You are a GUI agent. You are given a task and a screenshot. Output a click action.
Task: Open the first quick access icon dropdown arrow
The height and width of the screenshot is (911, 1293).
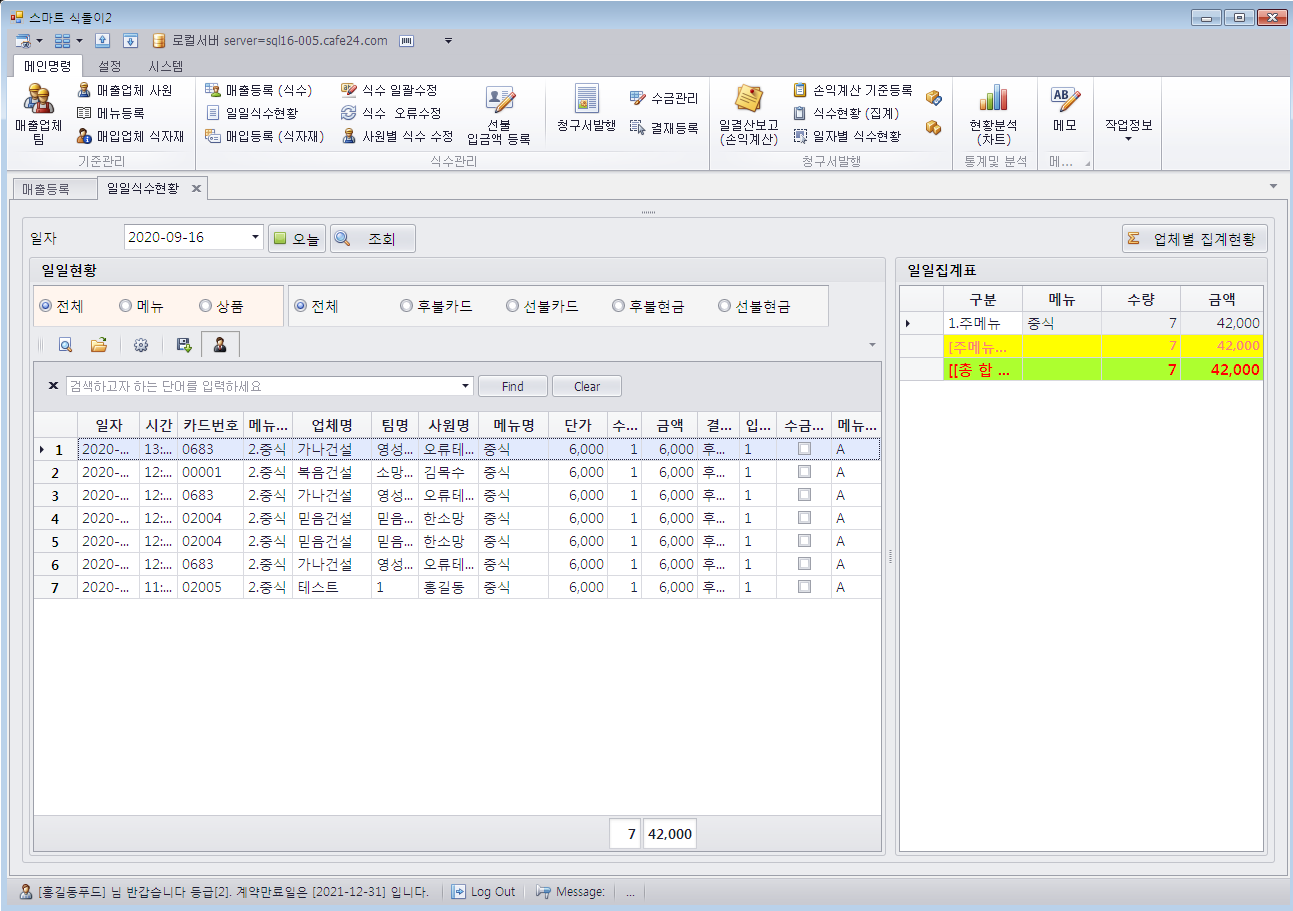pyautogui.click(x=39, y=41)
